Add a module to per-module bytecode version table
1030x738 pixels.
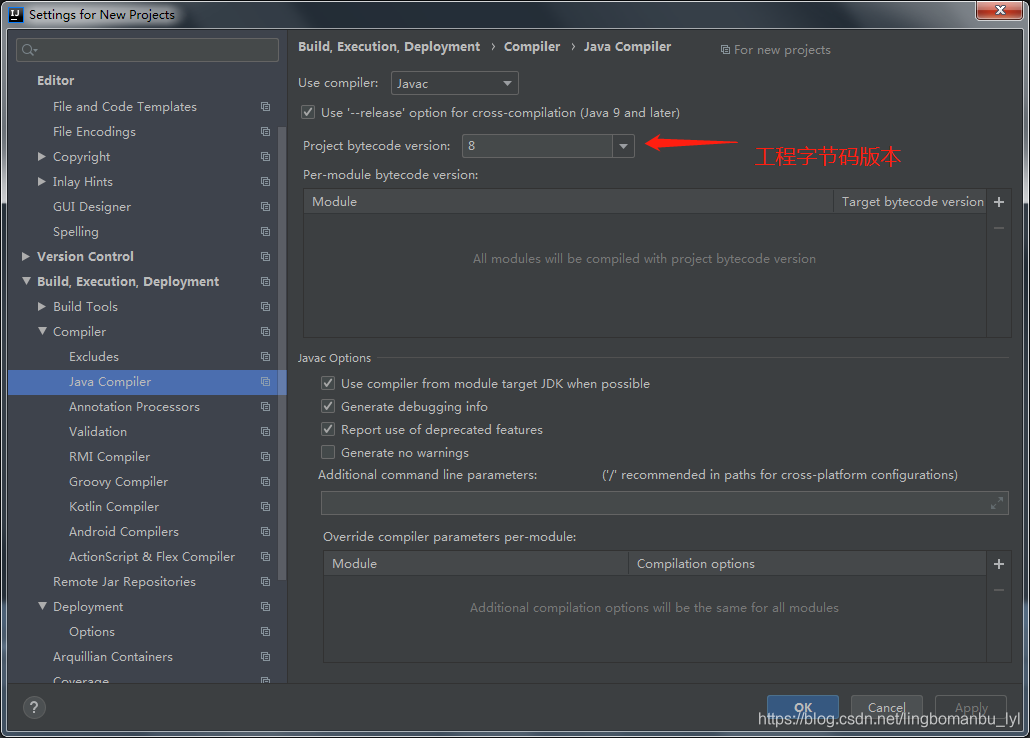[998, 201]
